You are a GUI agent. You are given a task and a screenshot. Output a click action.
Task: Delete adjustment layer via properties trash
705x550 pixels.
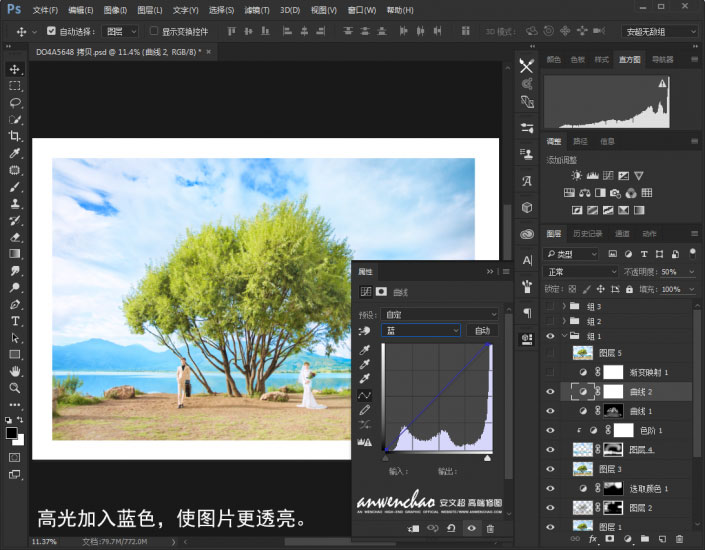tap(491, 529)
